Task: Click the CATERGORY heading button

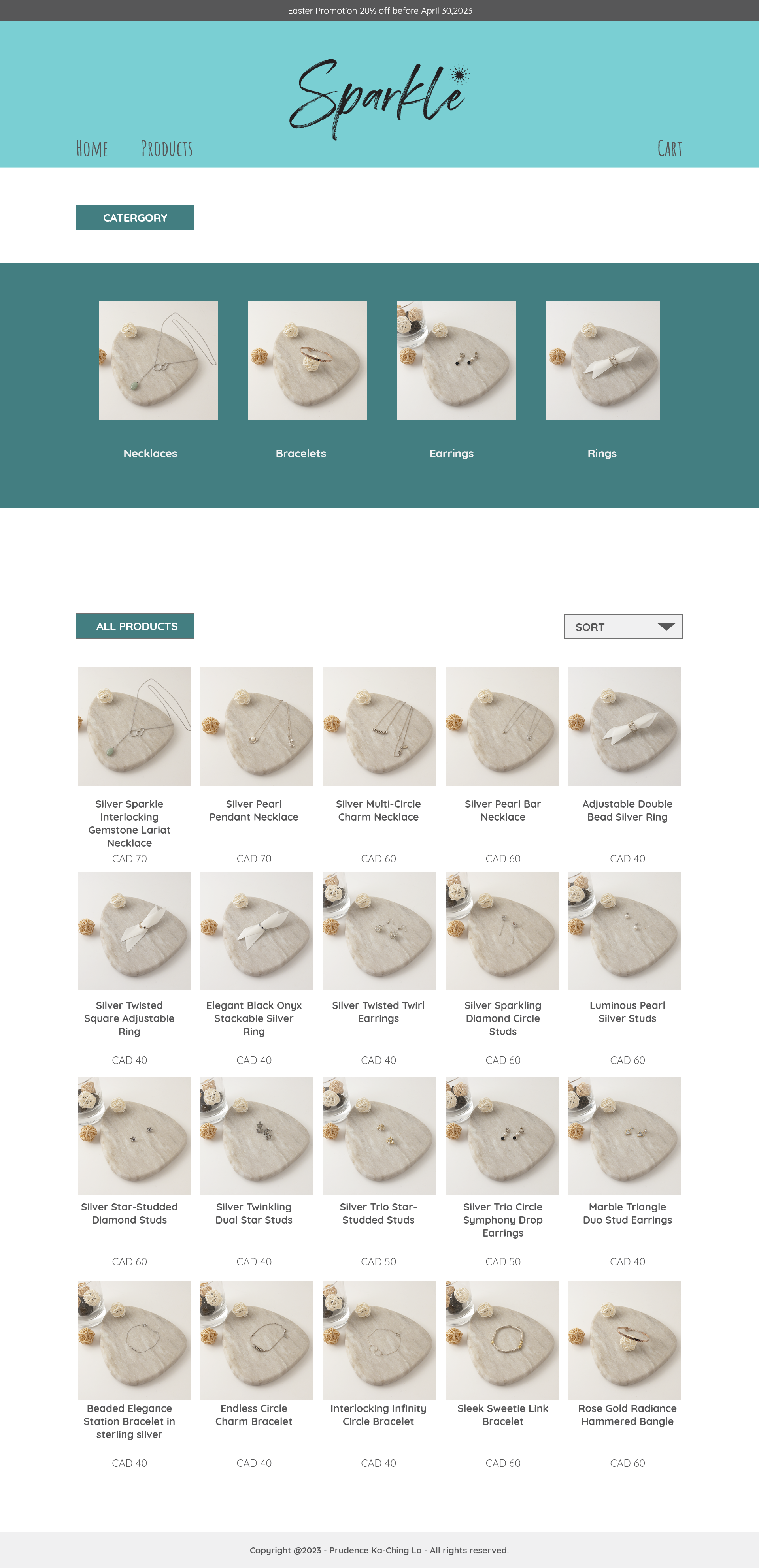Action: pyautogui.click(x=135, y=217)
